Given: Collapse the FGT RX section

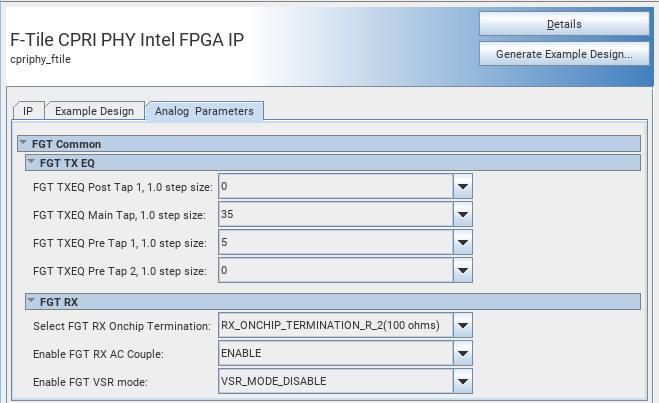Looking at the screenshot, I should [31, 301].
